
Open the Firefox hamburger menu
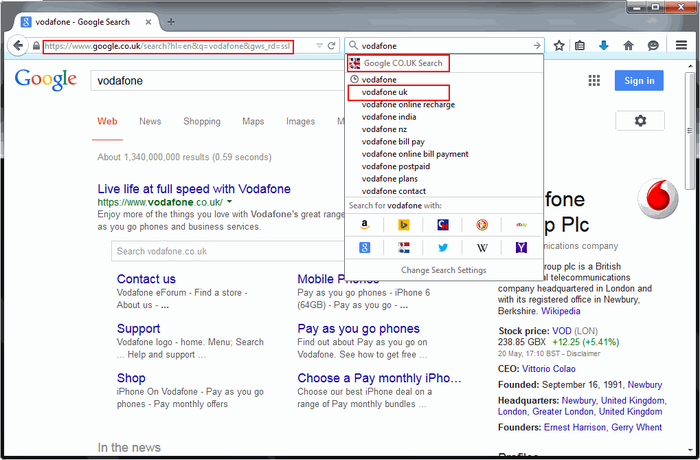pos(681,46)
